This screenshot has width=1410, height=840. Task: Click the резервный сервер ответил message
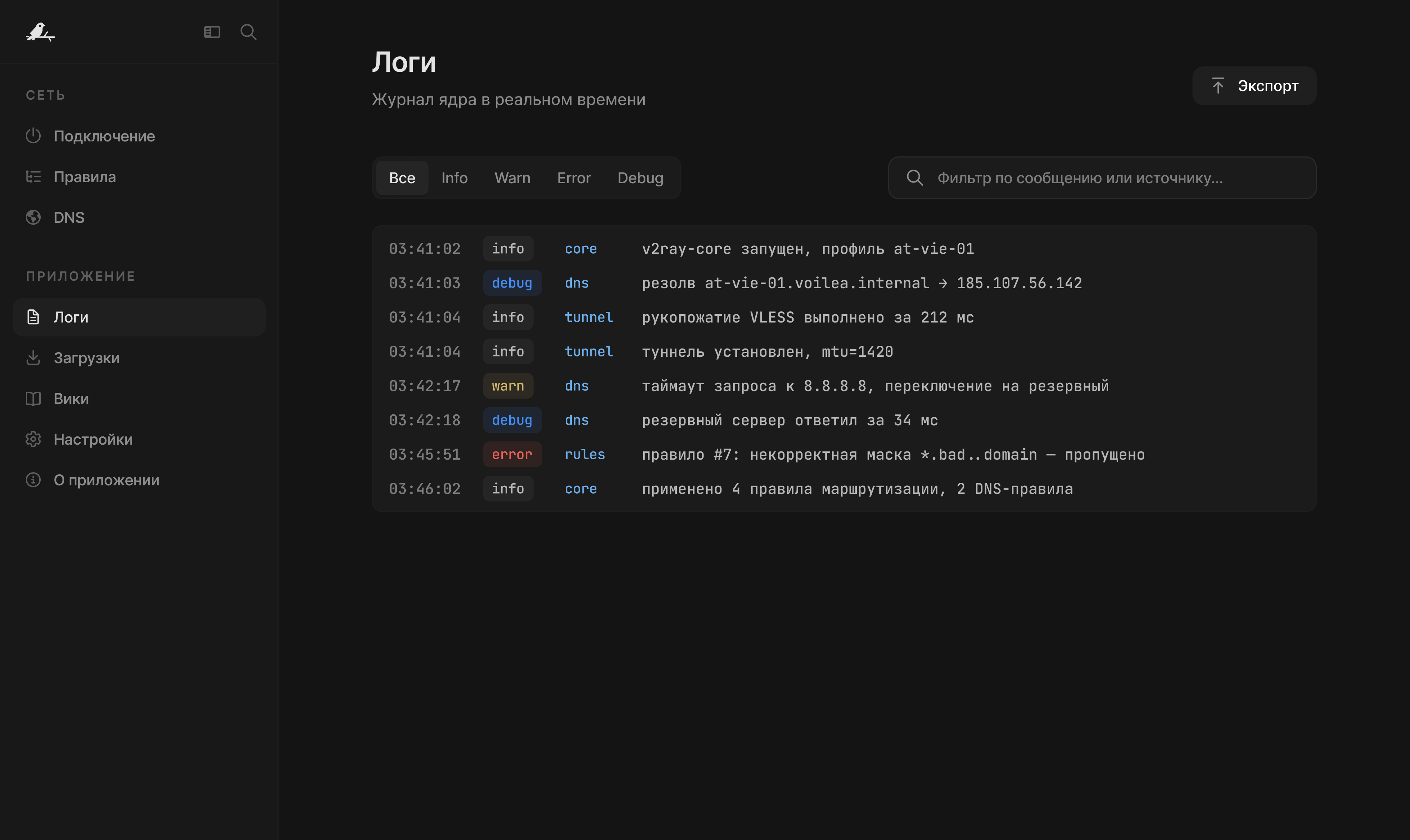[x=790, y=420]
